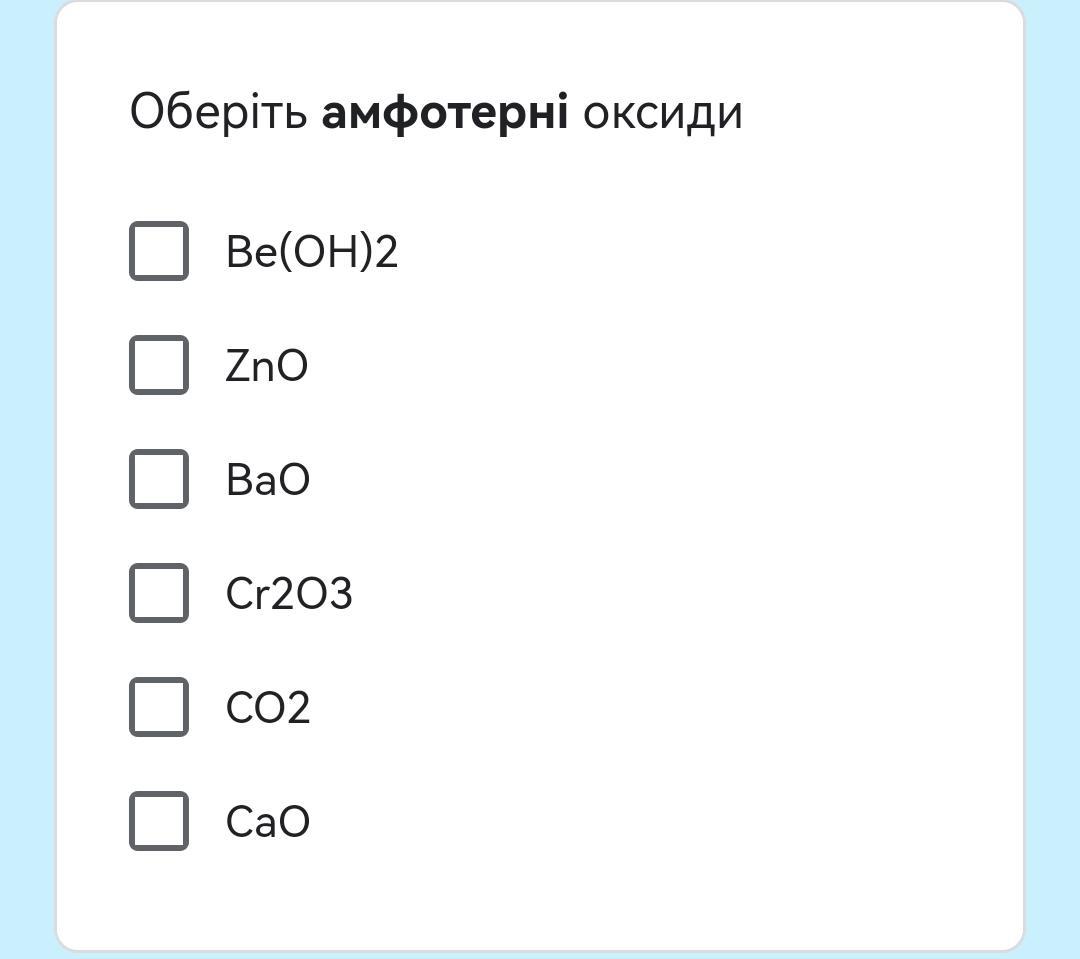Click the CaO answer text
The height and width of the screenshot is (959, 1080).
coord(268,822)
